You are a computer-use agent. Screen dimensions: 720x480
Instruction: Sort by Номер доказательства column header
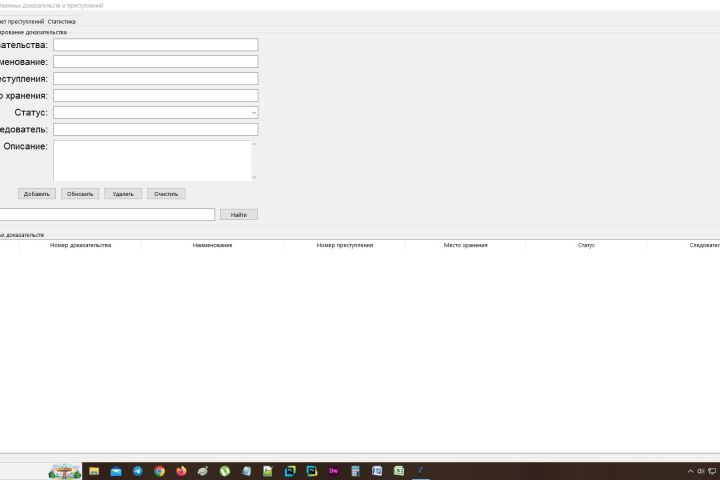tap(80, 245)
